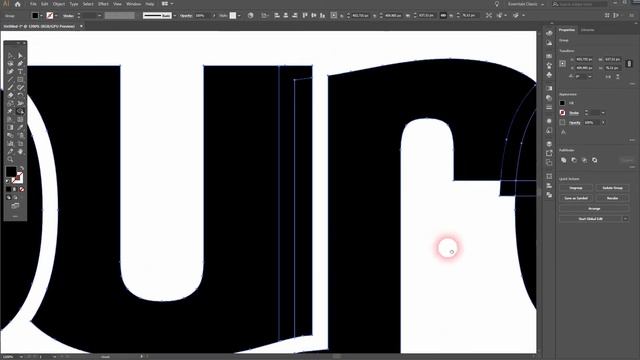Pick reference point locator in control bar
This screenshot has height=360, width=640.
coord(333,16)
